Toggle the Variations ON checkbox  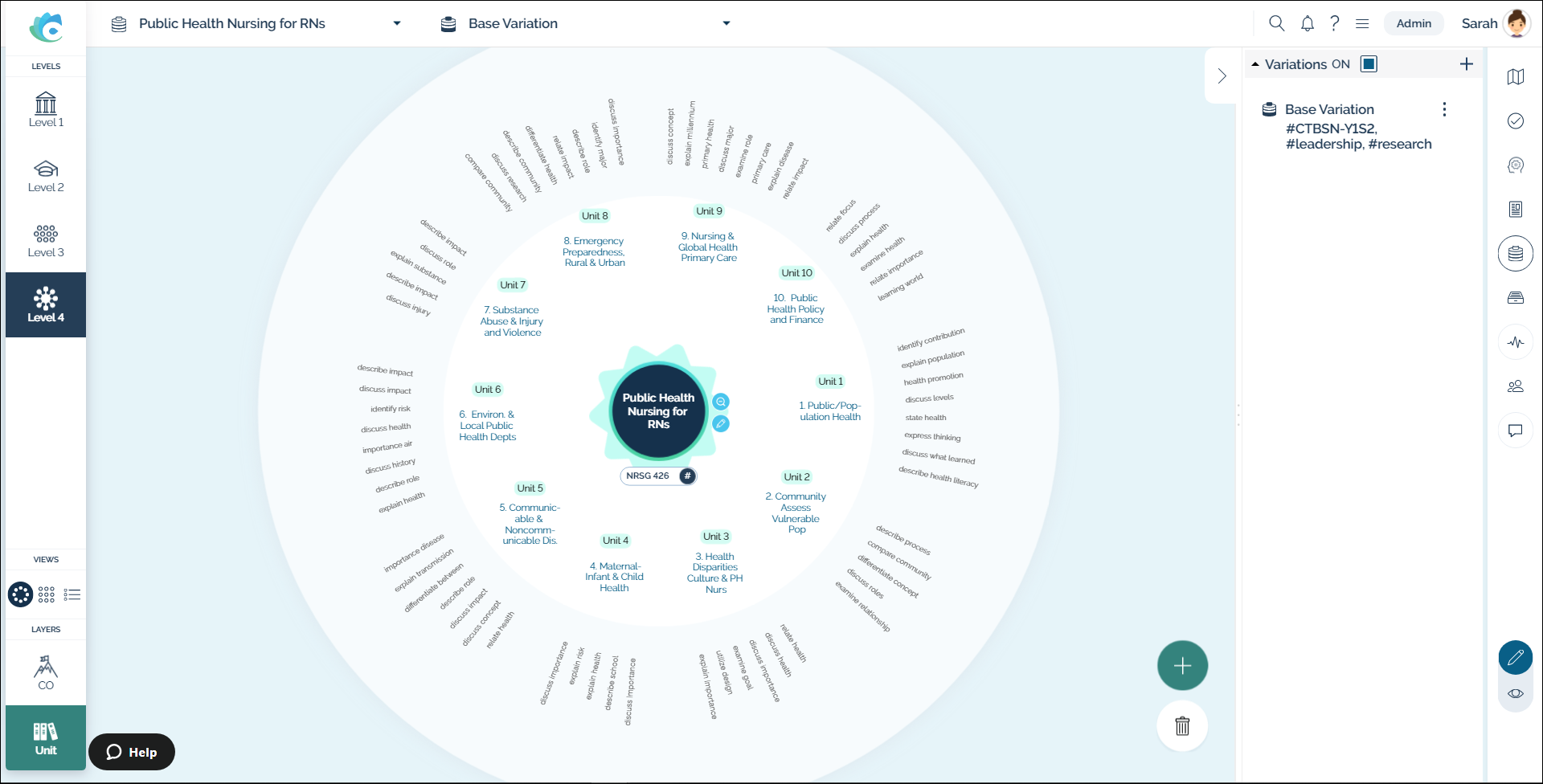point(1369,64)
